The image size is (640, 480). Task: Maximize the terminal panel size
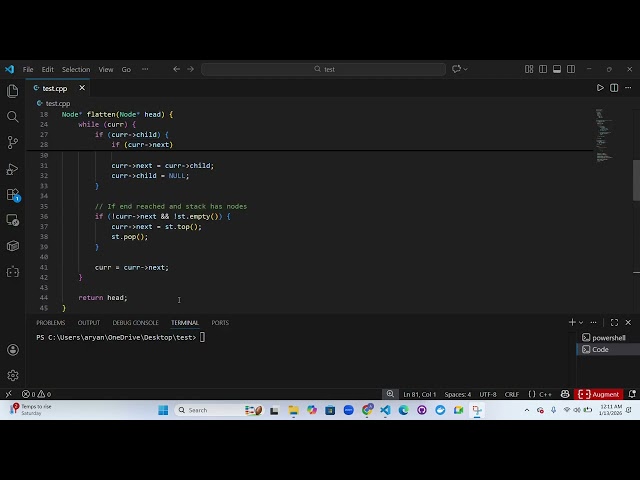coord(614,322)
